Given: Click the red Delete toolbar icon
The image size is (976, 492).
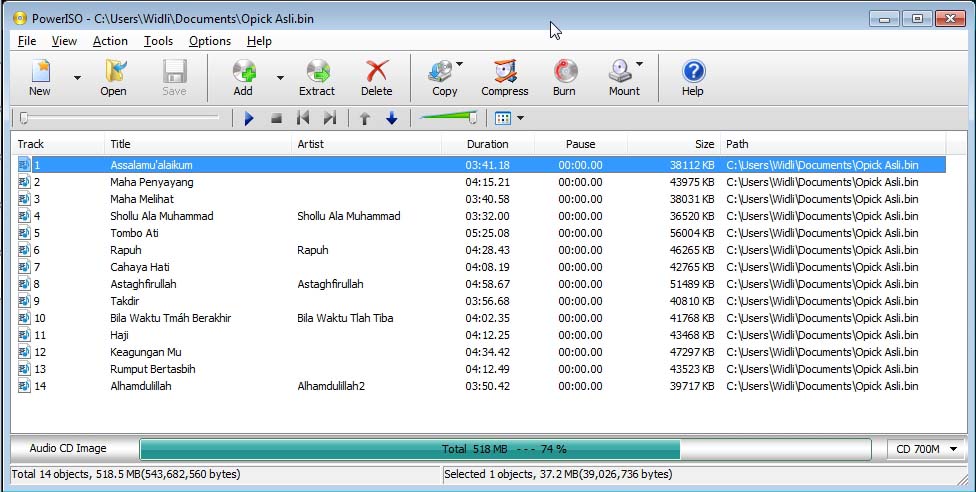Looking at the screenshot, I should pyautogui.click(x=377, y=71).
